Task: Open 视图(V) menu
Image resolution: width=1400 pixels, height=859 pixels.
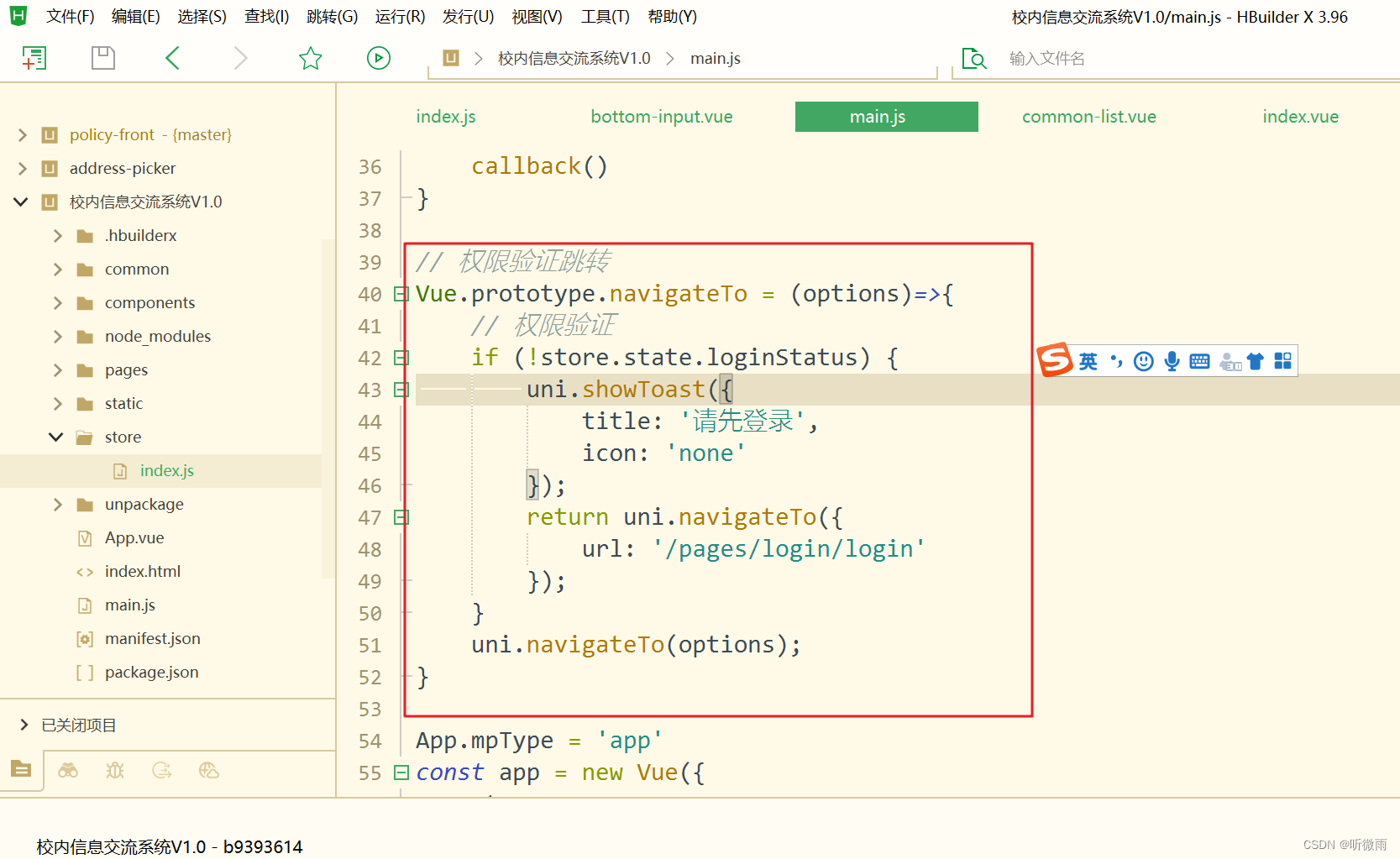Action: coord(537,17)
